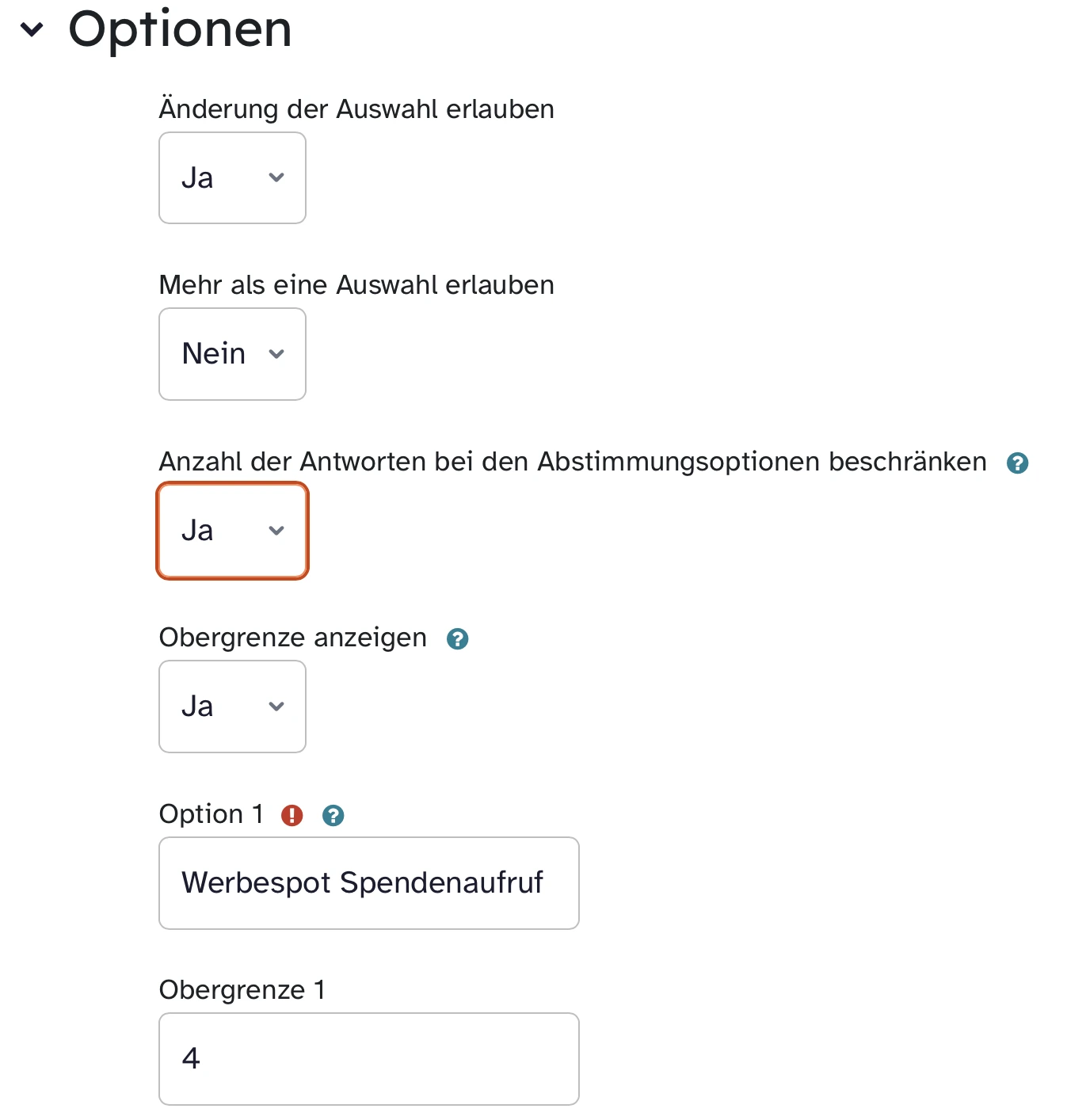Click the 'Anzahl der Antworten' label text
This screenshot has width=1086, height=1120.
(x=572, y=462)
